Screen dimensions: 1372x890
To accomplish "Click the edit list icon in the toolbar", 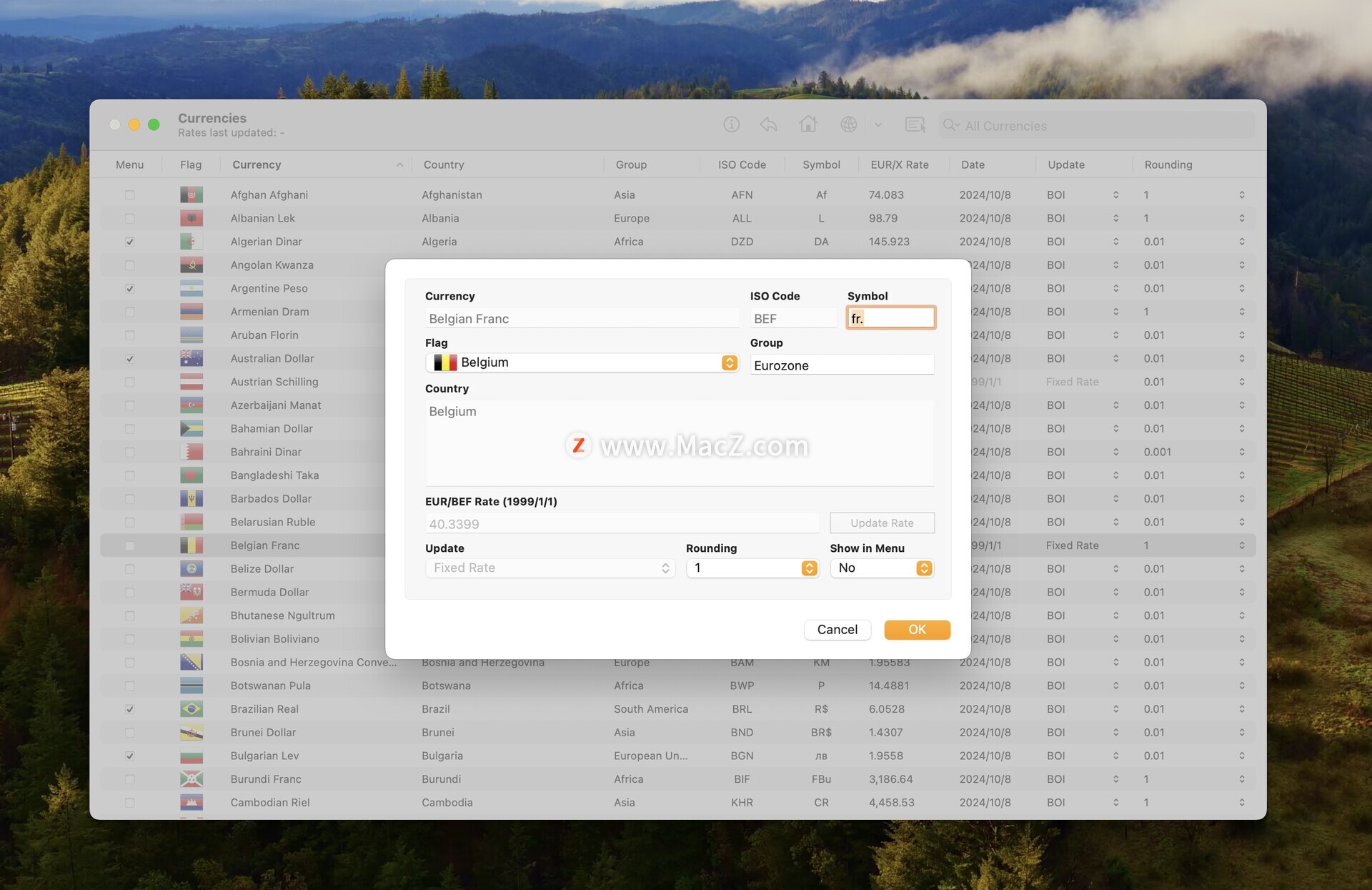I will pyautogui.click(x=915, y=125).
